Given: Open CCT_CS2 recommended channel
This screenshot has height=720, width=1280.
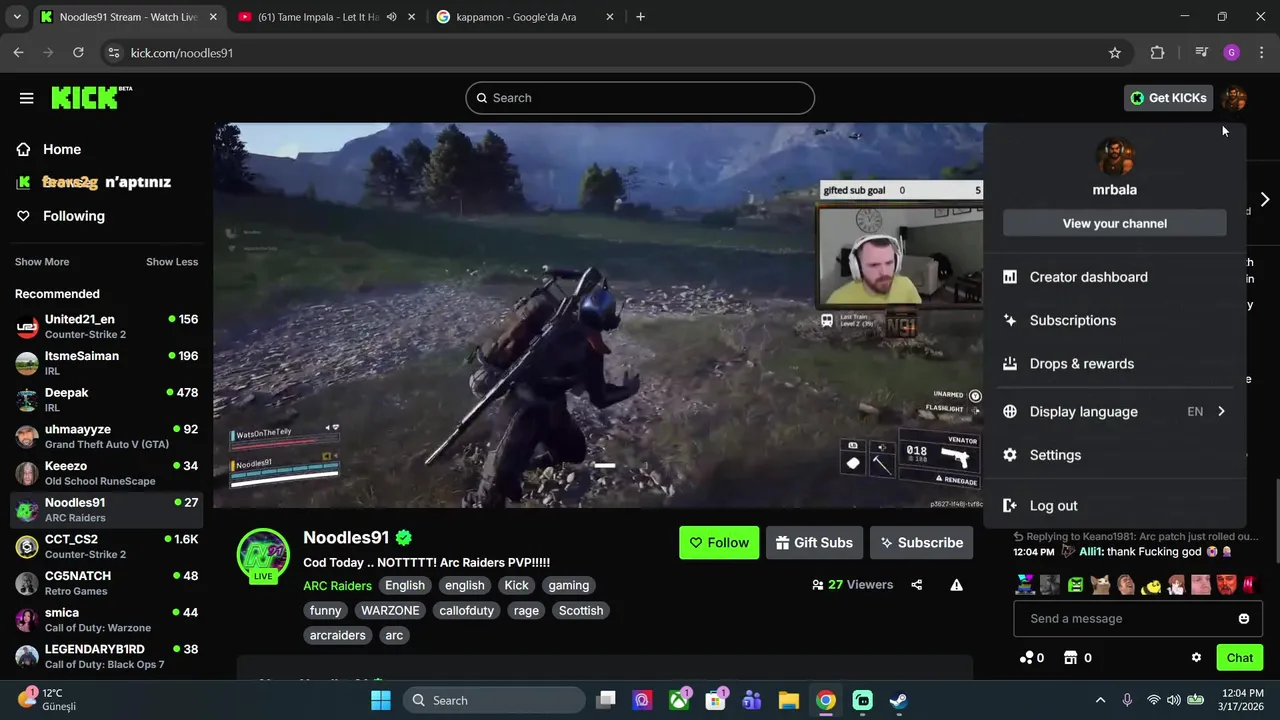Looking at the screenshot, I should click(x=106, y=547).
